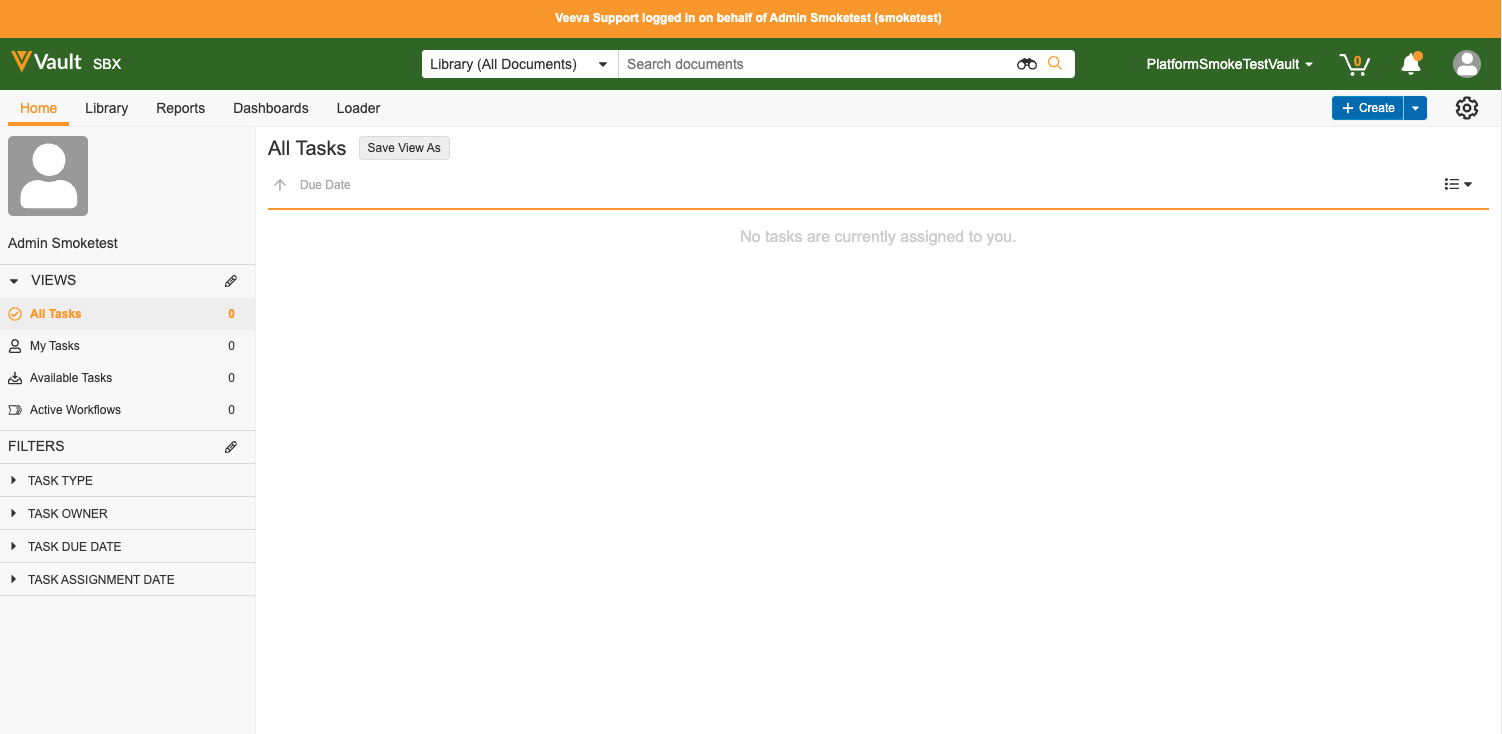1502x734 pixels.
Task: Switch to the Library tab
Action: [x=106, y=108]
